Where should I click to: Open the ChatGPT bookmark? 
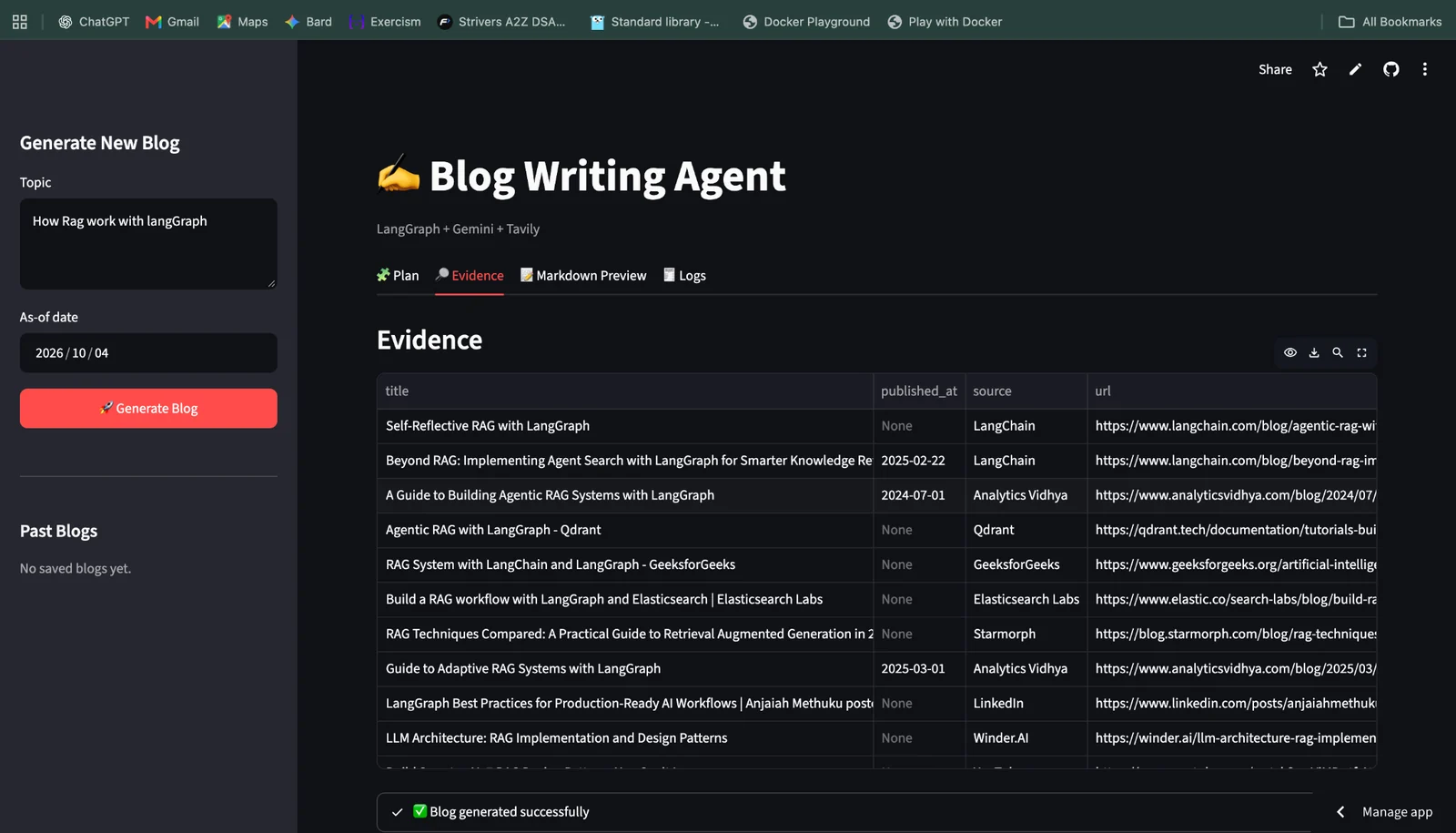click(94, 22)
